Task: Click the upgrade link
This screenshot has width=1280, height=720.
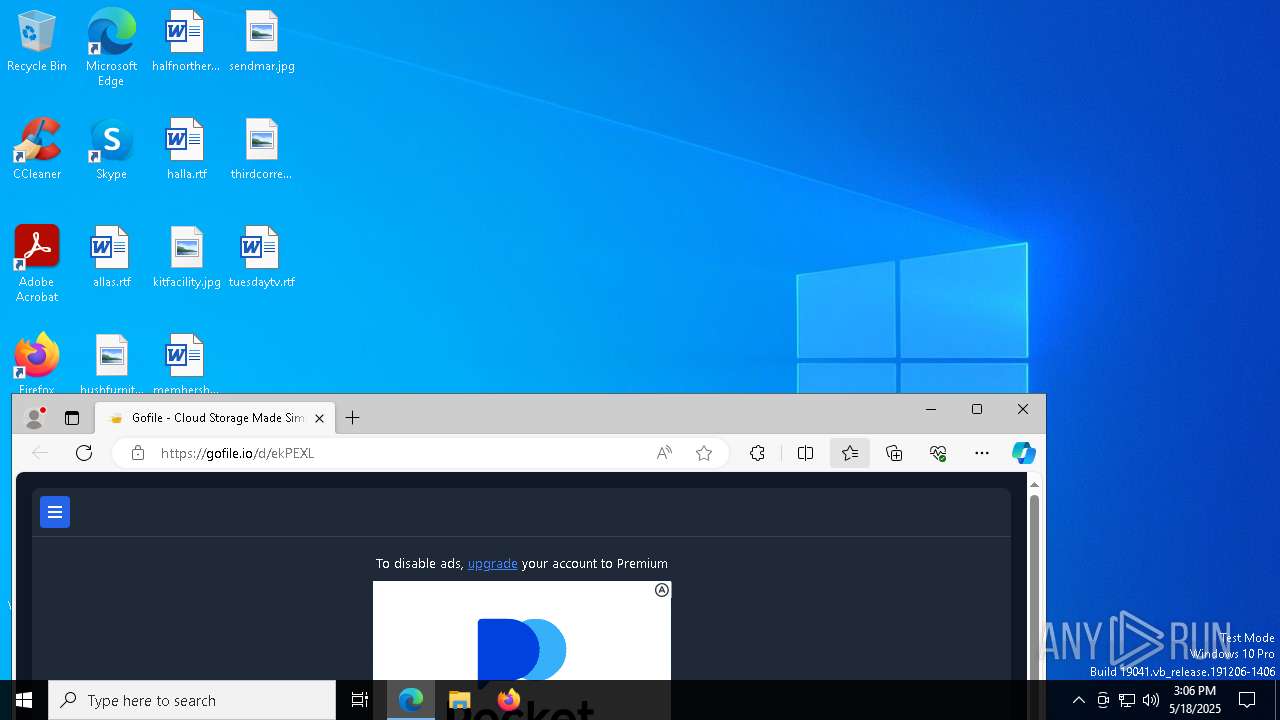Action: point(493,564)
